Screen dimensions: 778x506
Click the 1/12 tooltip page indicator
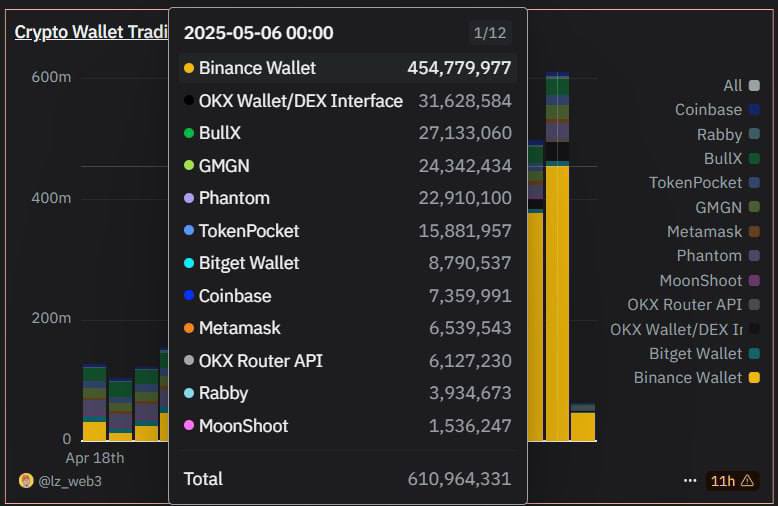pos(490,33)
